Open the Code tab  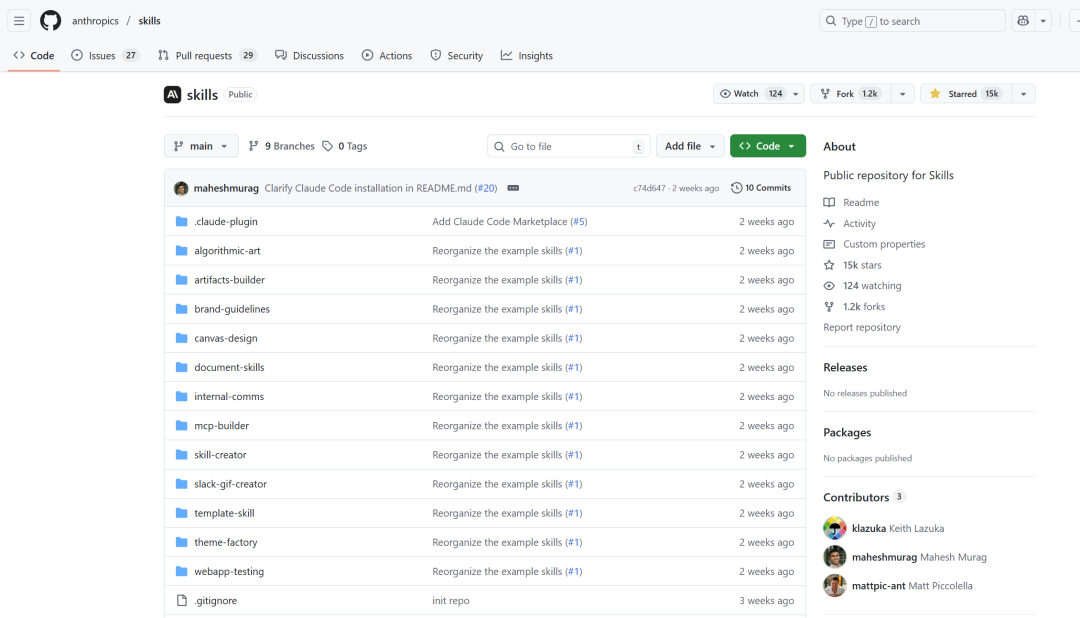(x=34, y=55)
